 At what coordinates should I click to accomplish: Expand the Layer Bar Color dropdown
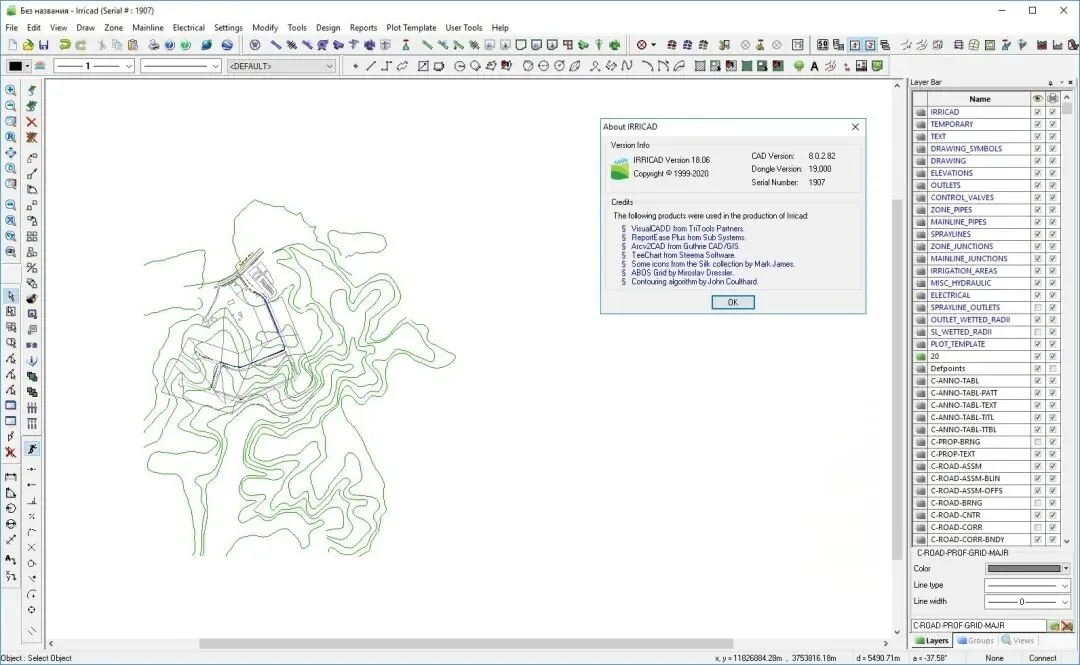pos(1066,569)
